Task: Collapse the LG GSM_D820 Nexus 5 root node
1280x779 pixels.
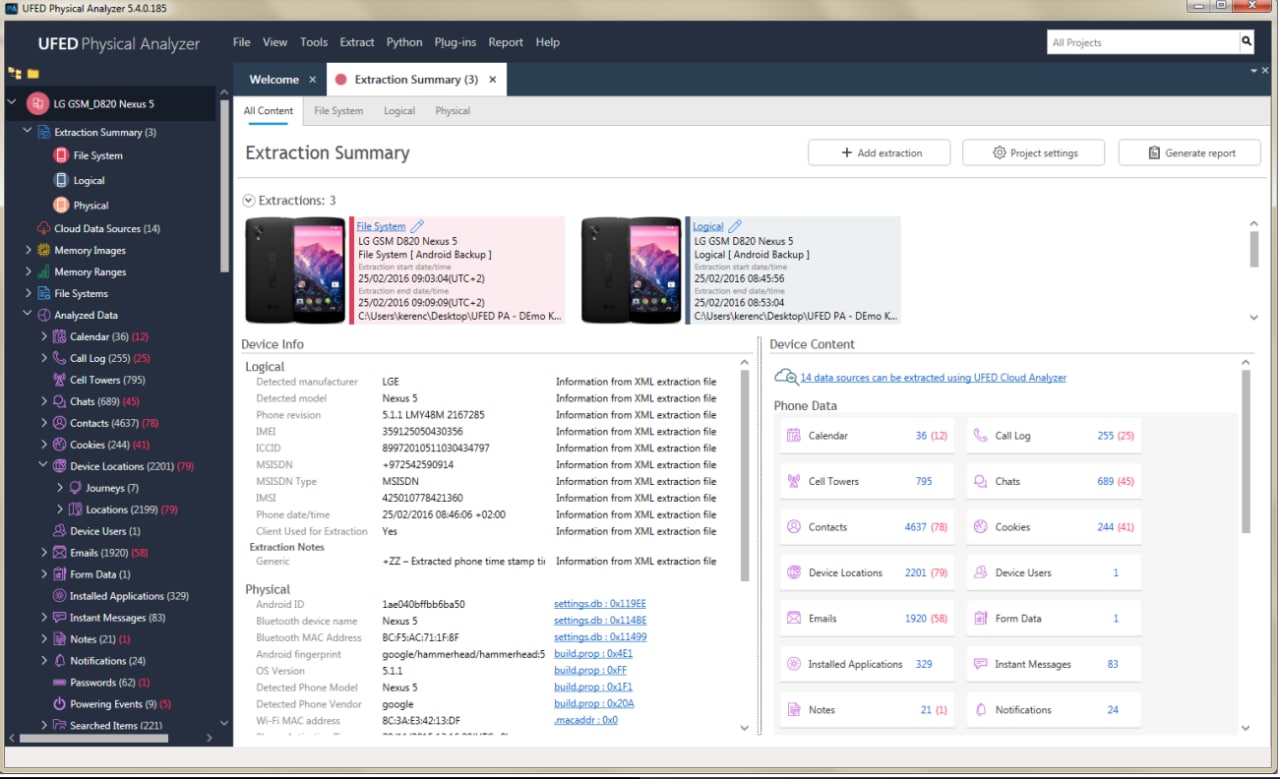Action: 12,103
